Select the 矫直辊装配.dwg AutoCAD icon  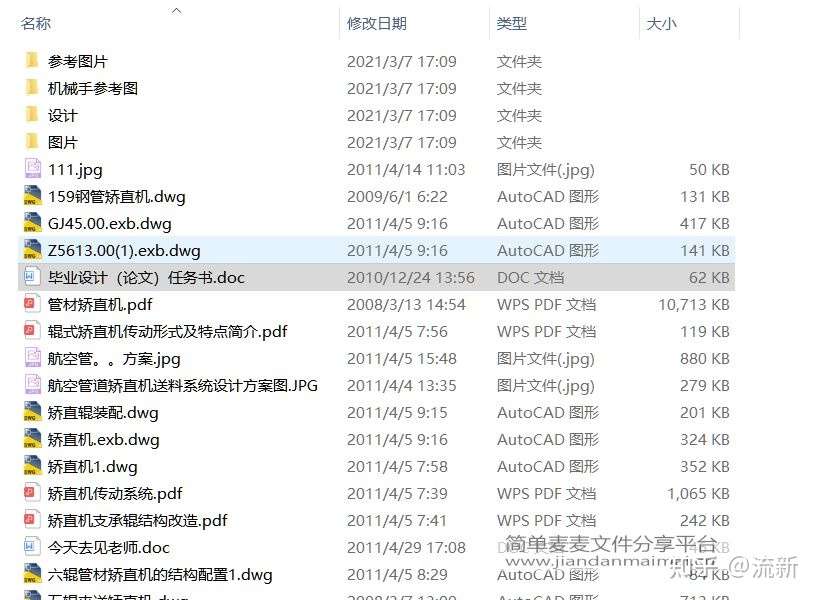pos(32,412)
